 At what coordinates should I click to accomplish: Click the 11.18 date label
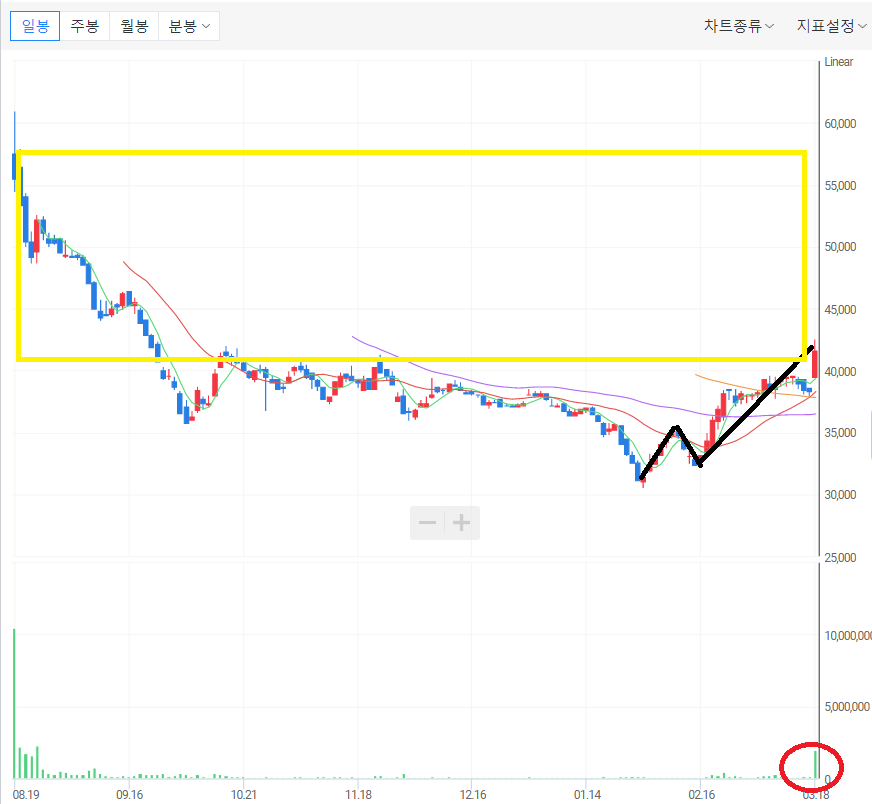click(358, 795)
